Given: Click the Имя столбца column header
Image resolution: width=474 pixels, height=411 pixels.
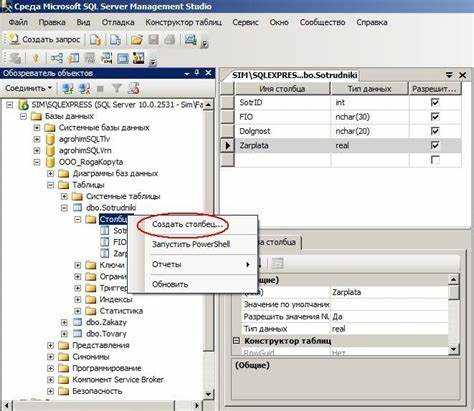Looking at the screenshot, I should pos(283,89).
